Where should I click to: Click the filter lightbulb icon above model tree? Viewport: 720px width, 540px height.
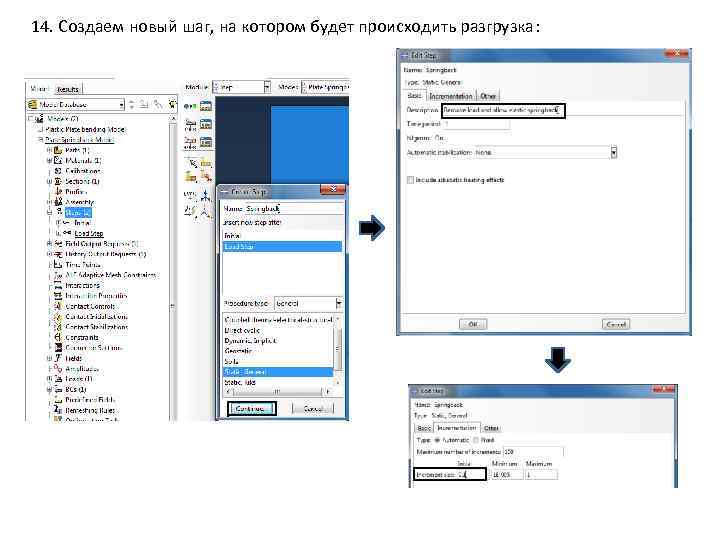coord(172,104)
